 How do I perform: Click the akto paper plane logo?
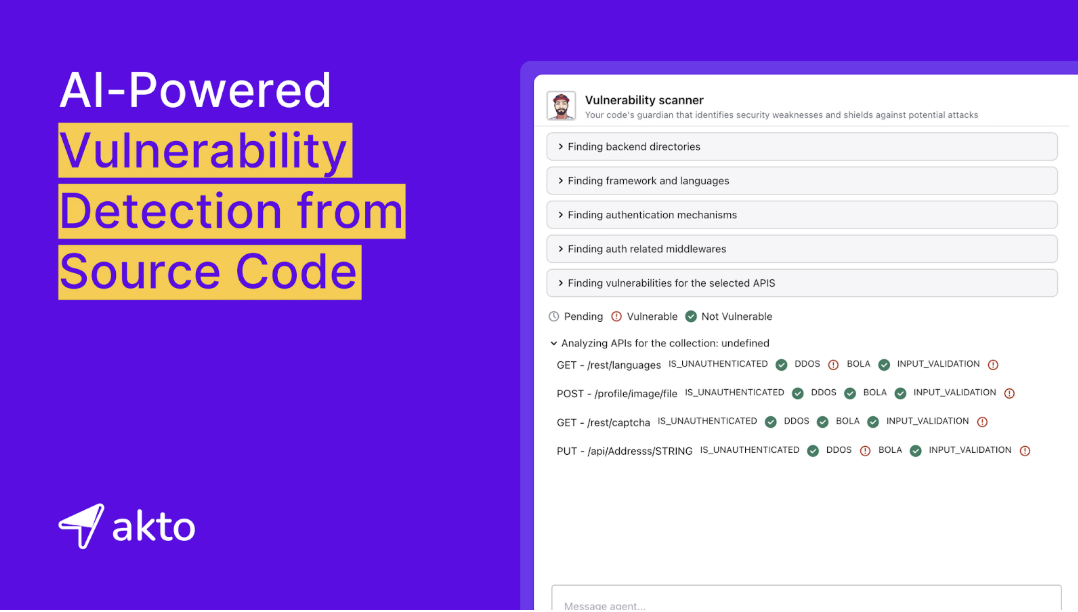pos(81,526)
